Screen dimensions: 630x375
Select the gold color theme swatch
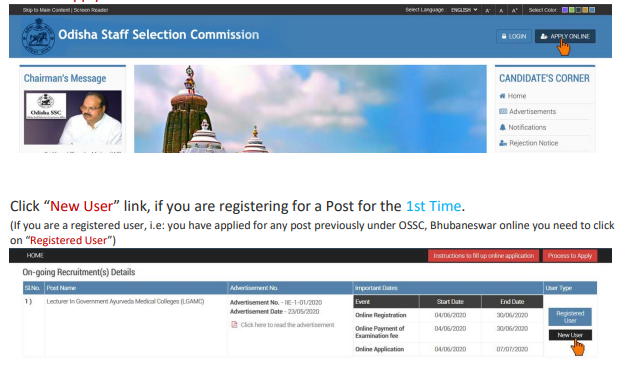point(585,10)
